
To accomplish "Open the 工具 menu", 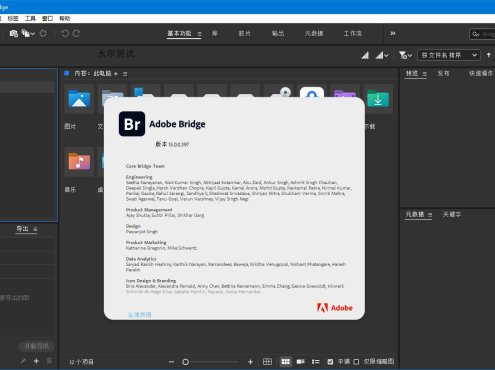I will [30, 19].
